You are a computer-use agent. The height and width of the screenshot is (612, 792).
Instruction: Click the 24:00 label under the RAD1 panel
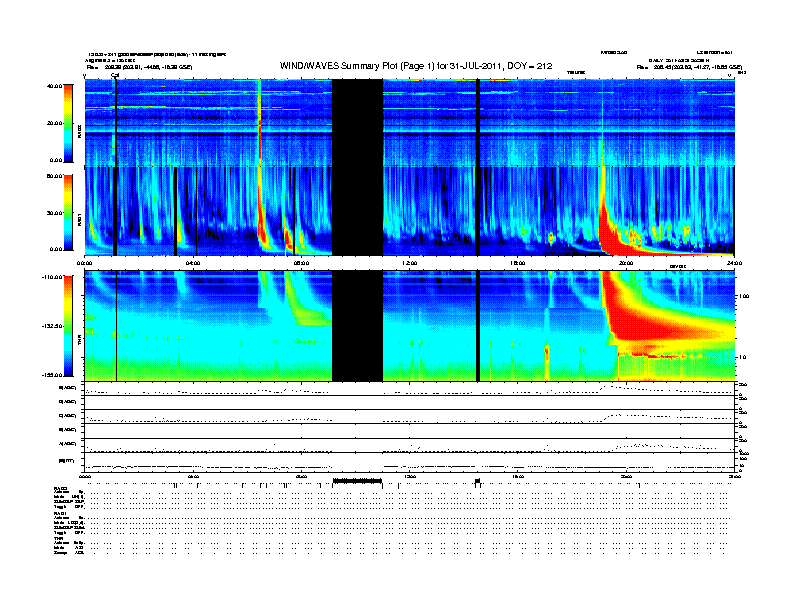coord(734,263)
